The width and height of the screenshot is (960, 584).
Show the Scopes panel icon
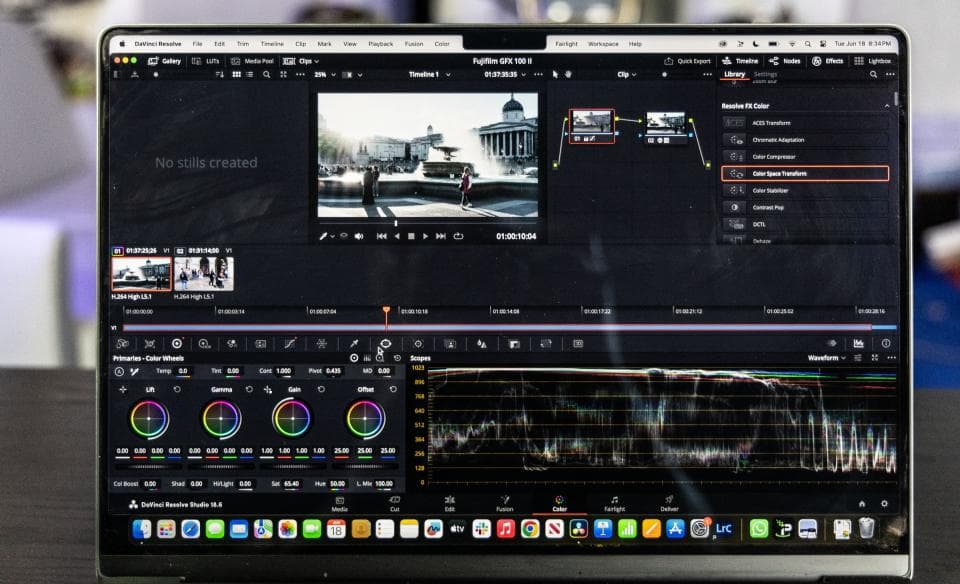pos(858,343)
